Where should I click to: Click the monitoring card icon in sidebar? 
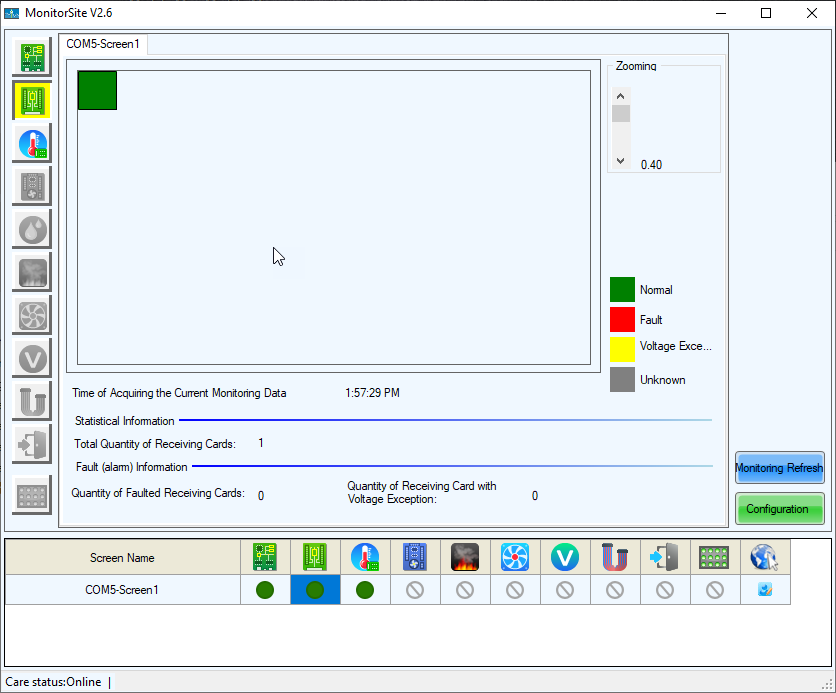pos(31,186)
